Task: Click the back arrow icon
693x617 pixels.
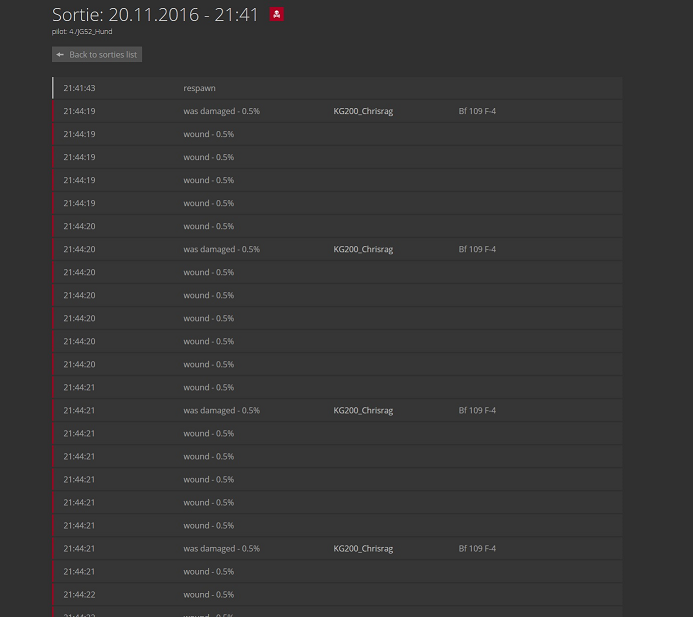Action: coord(60,54)
